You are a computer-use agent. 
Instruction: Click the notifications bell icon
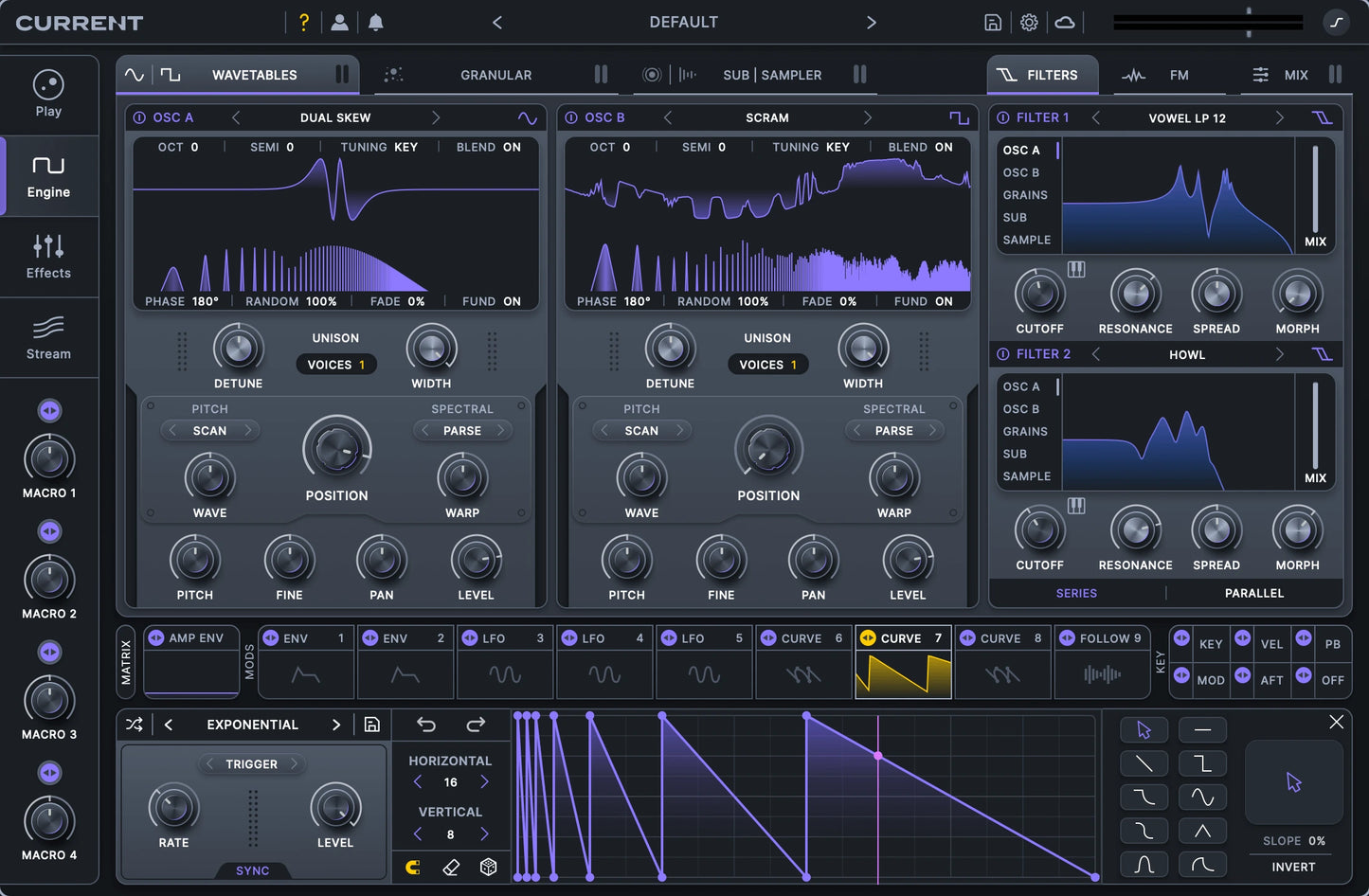[x=376, y=23]
